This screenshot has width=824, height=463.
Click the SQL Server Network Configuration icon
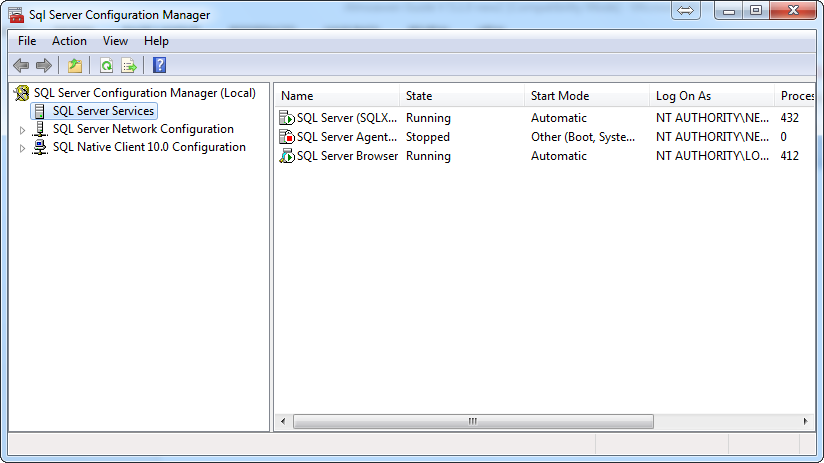[x=40, y=129]
